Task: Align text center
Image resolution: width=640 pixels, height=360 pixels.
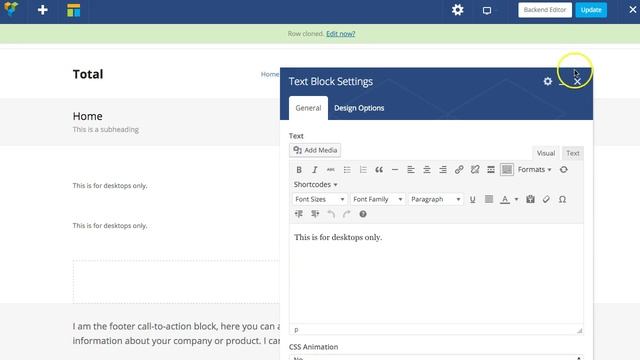Action: tap(427, 170)
